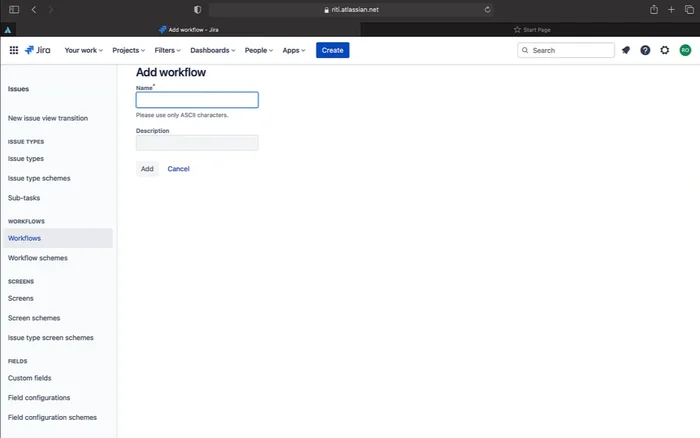Toggle the browser sidebar icon
Screen dimensions: 700x438
tap(14, 9)
